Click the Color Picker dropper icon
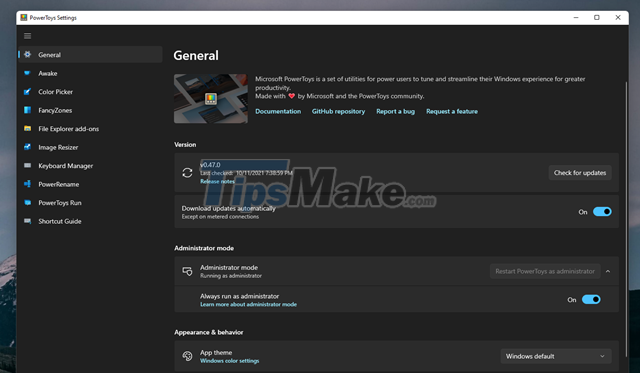Viewport: 640px width, 373px height. [x=27, y=91]
